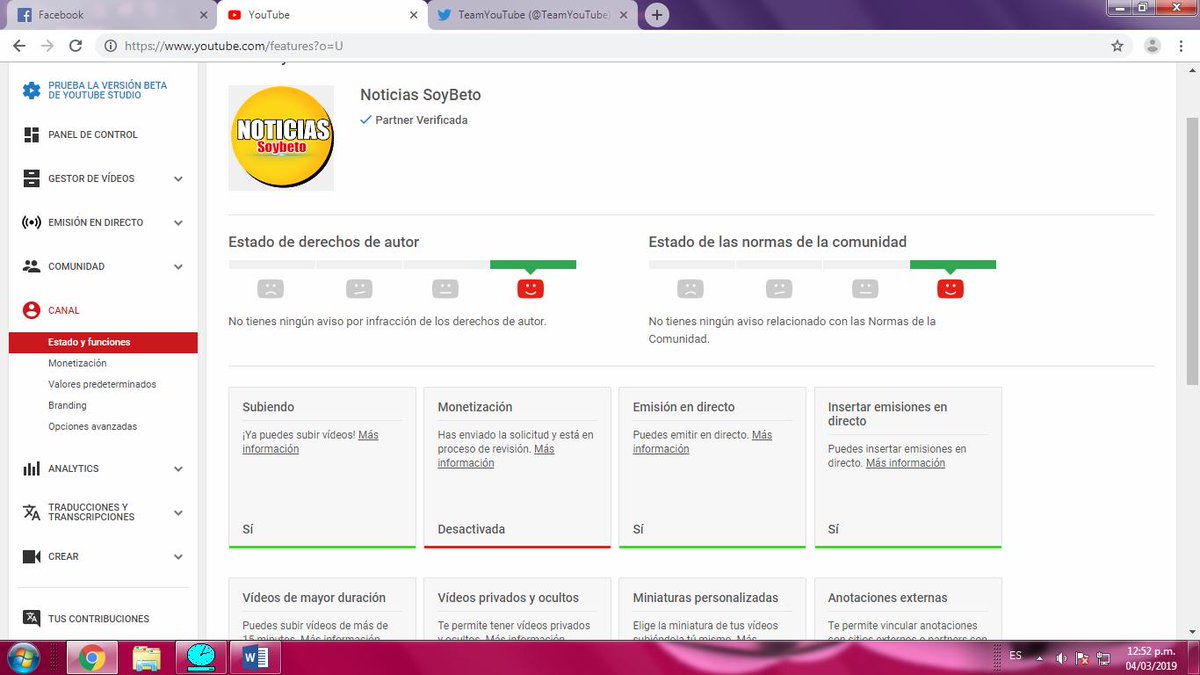The height and width of the screenshot is (675, 1200).
Task: Click the Gestor de Vídeos icon
Action: coord(31,179)
